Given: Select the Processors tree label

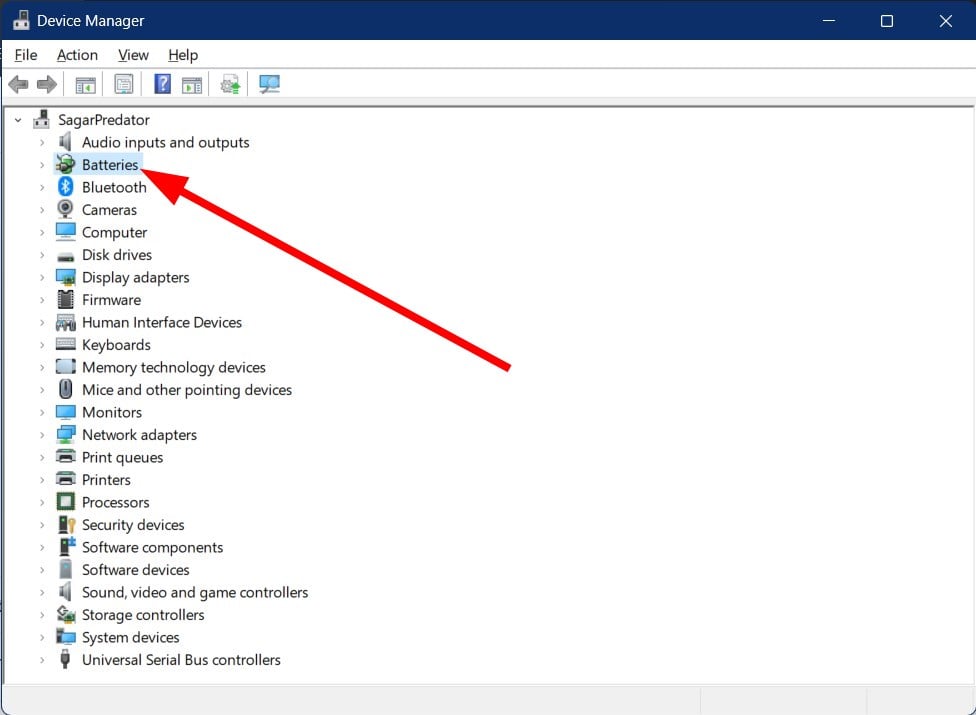Looking at the screenshot, I should point(116,502).
